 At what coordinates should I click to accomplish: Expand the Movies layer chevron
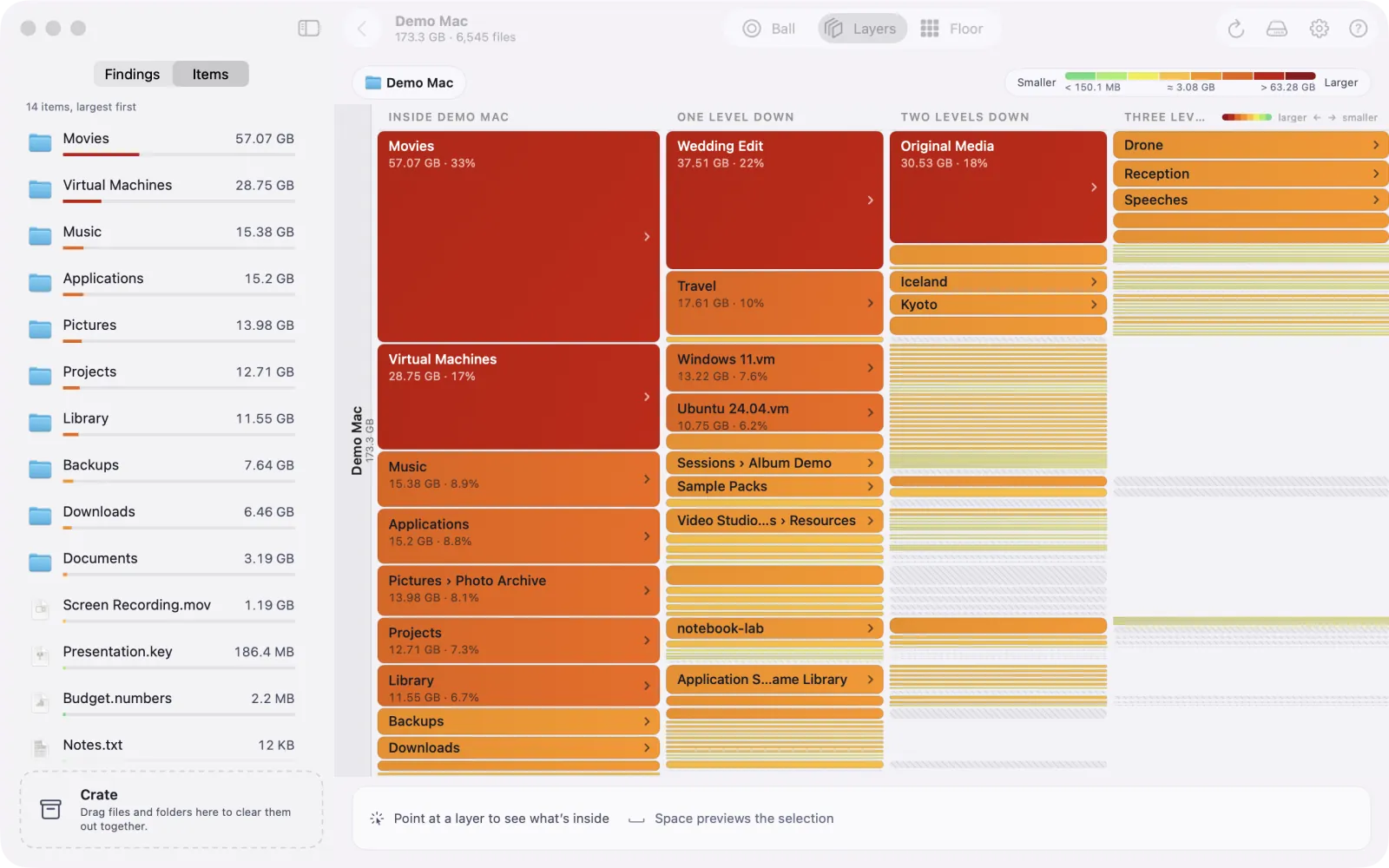[647, 236]
